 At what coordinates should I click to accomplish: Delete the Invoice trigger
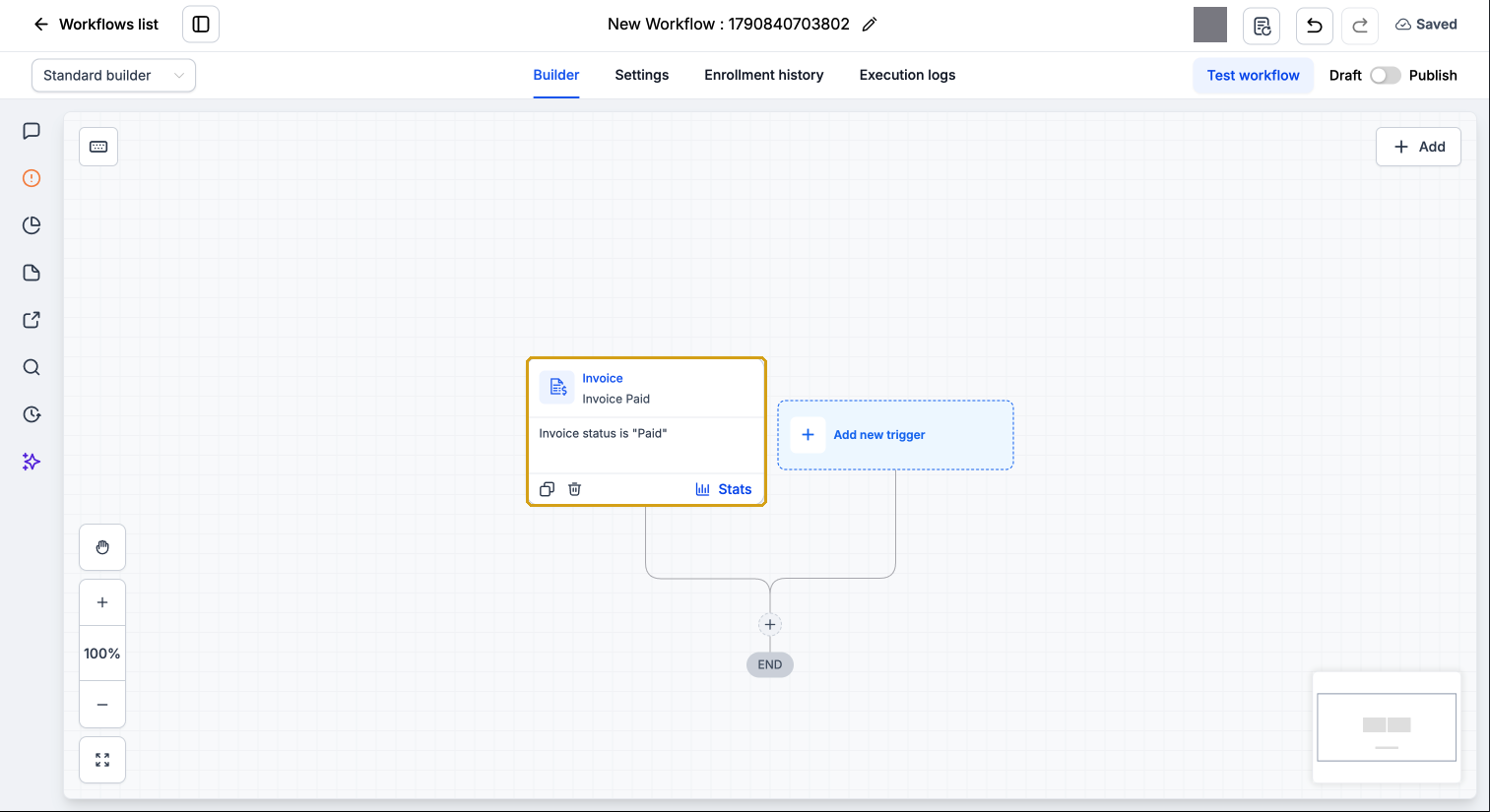point(575,489)
